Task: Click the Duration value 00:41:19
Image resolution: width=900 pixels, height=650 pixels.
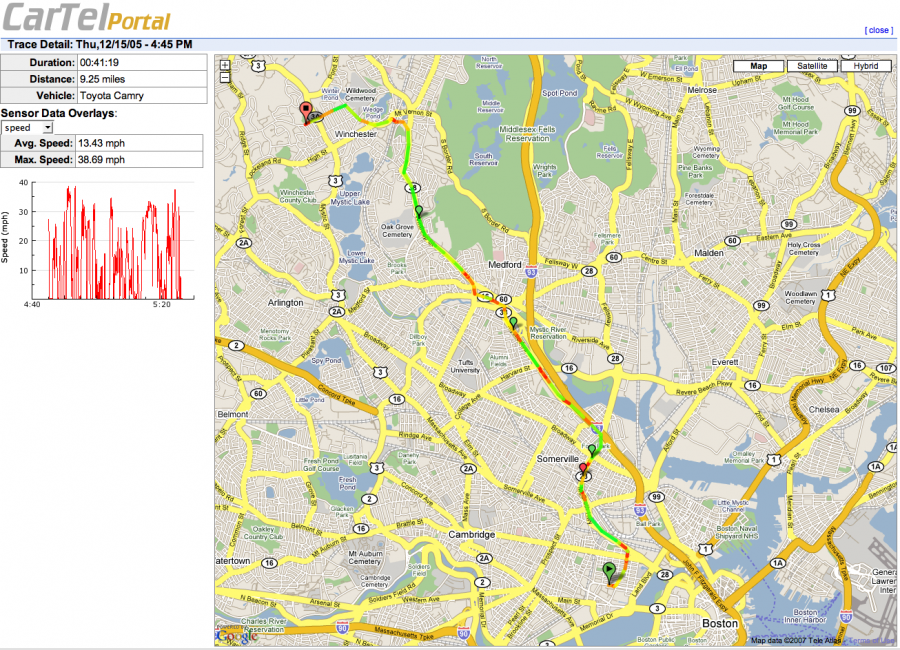Action: [x=99, y=63]
